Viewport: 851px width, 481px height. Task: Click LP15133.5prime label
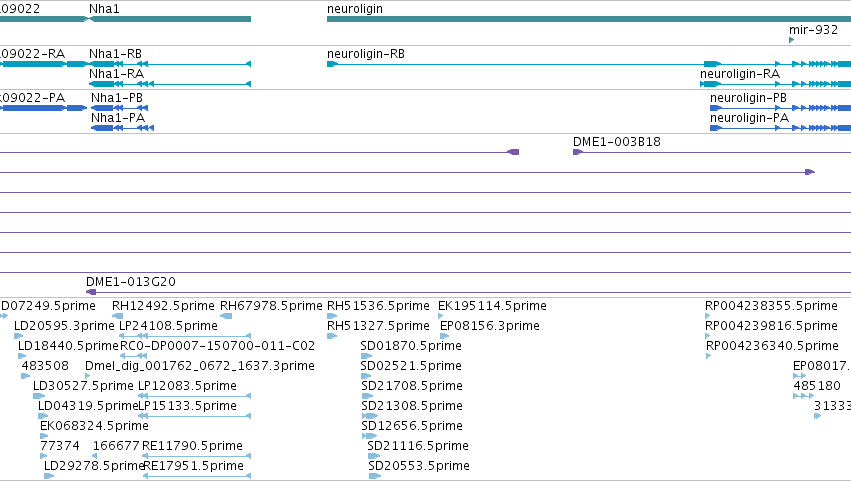pyautogui.click(x=187, y=406)
